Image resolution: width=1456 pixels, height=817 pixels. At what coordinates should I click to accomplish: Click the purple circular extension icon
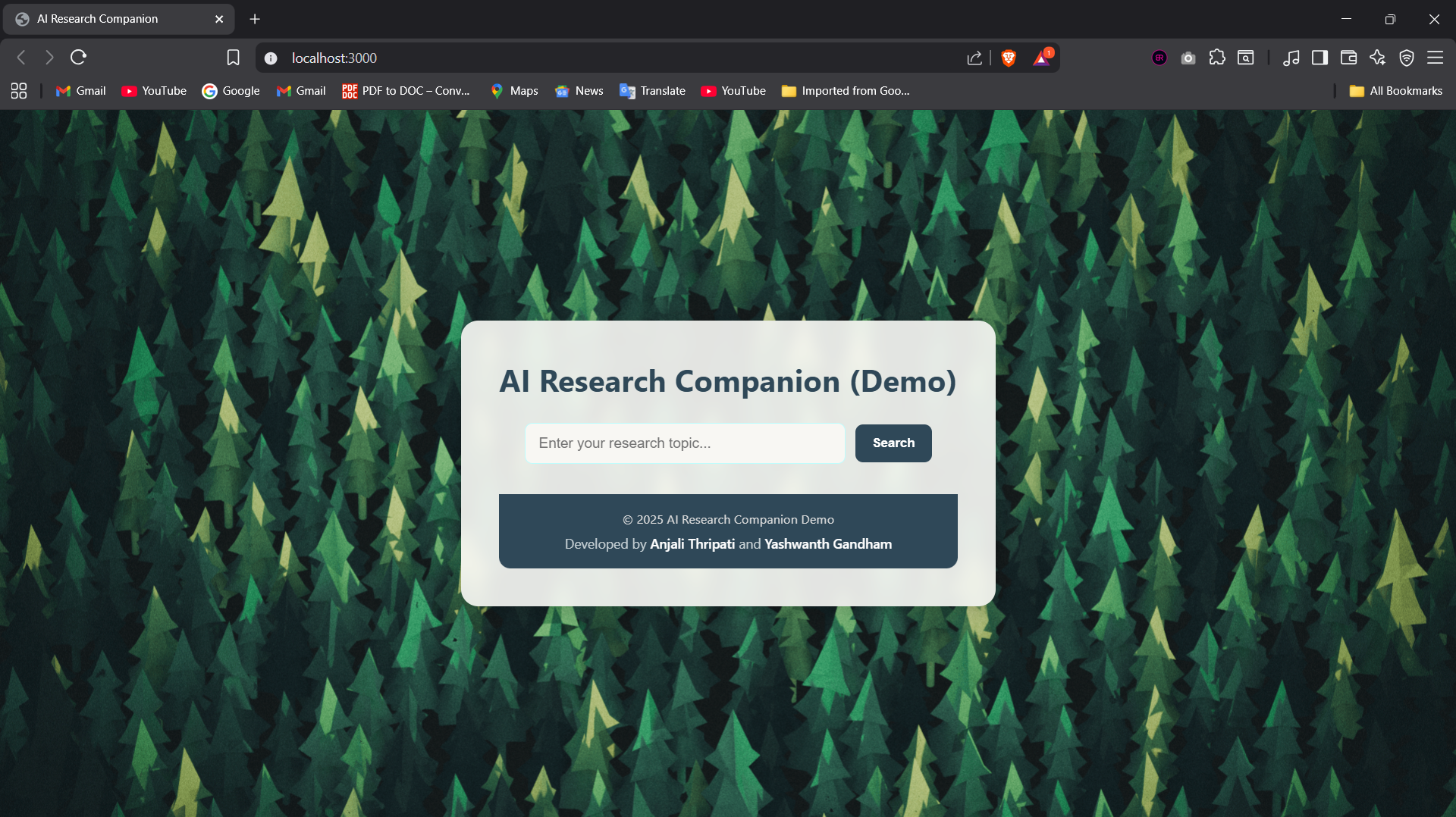tap(1159, 58)
